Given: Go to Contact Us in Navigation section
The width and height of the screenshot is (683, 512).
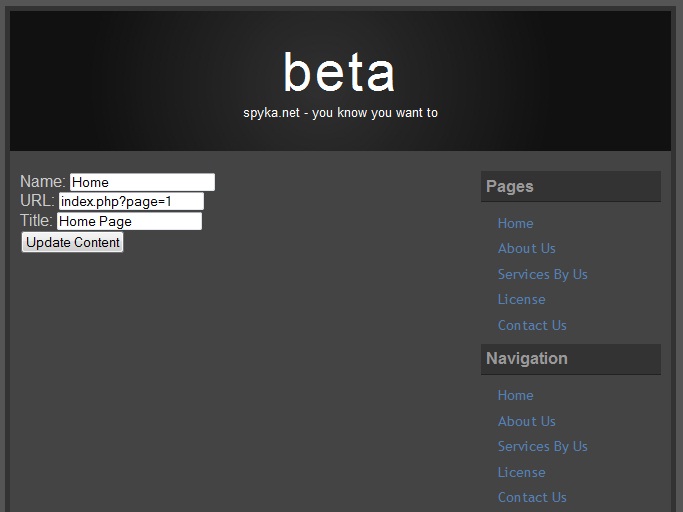Looking at the screenshot, I should point(532,497).
